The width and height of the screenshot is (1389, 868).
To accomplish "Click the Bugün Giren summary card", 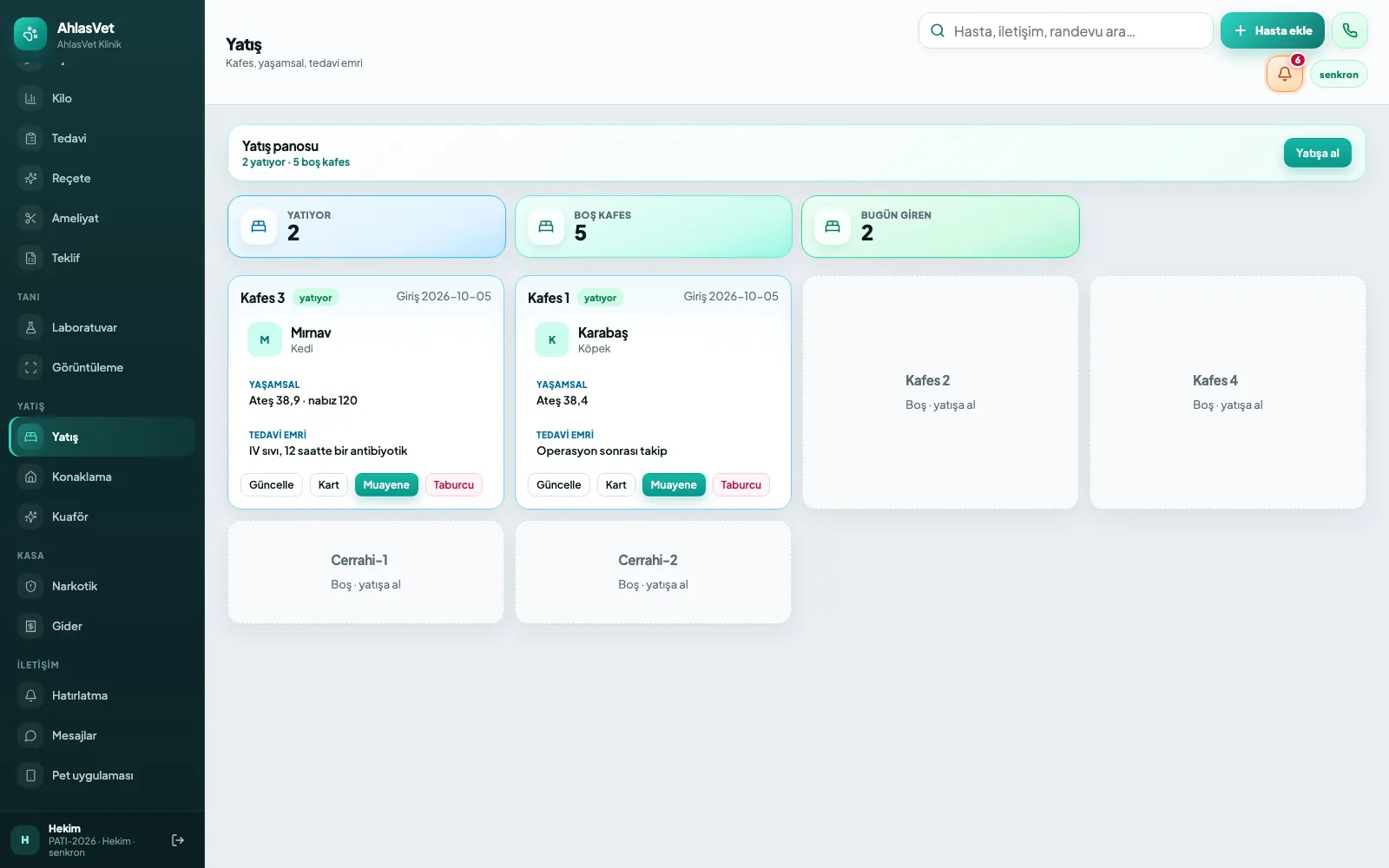I will [940, 227].
